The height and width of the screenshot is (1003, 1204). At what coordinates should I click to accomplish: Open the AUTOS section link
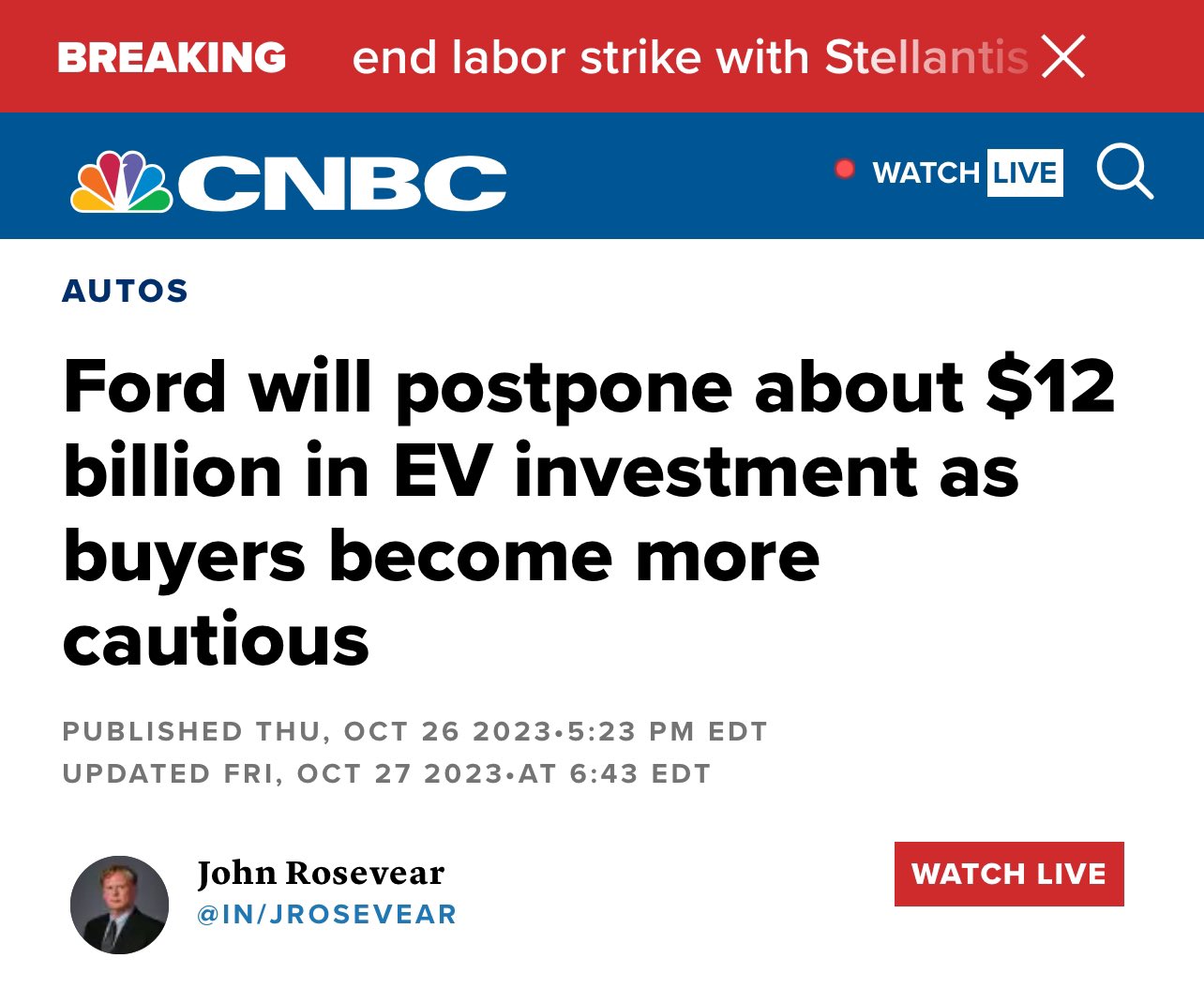coord(126,291)
